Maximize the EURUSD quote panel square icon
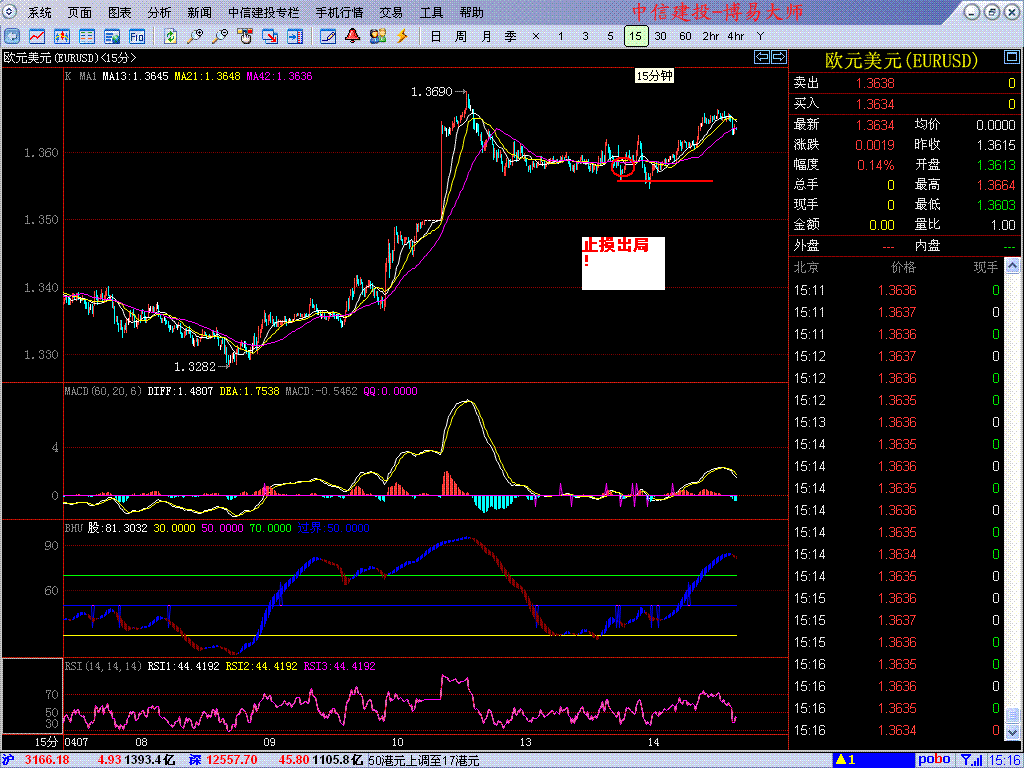The width and height of the screenshot is (1024, 768). [1011, 59]
